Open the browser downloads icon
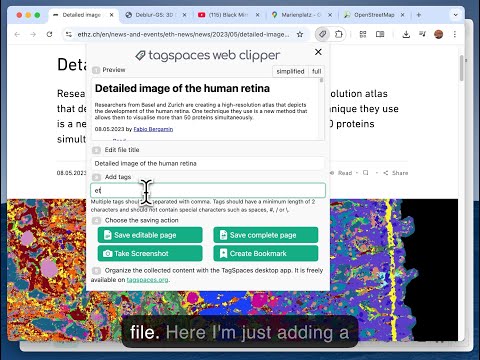480x360 pixels. click(406, 34)
